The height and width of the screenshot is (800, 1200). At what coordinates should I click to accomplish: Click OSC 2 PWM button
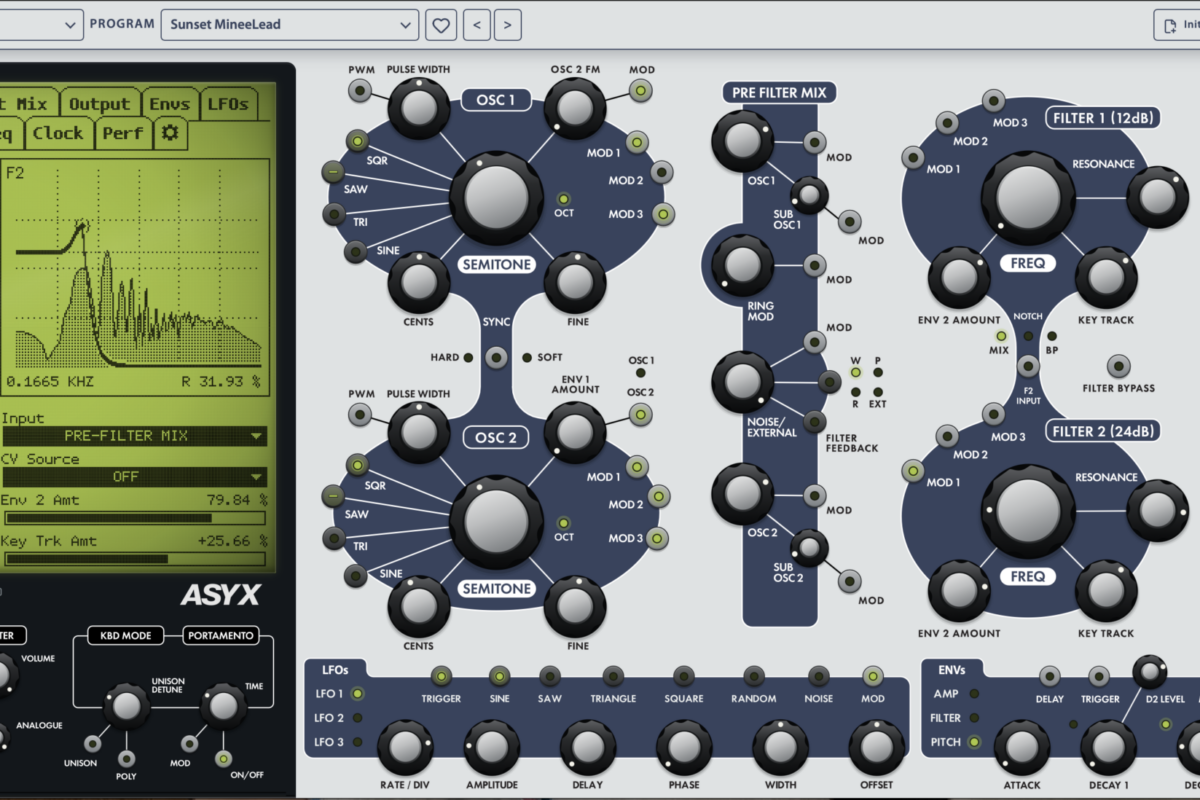point(360,415)
